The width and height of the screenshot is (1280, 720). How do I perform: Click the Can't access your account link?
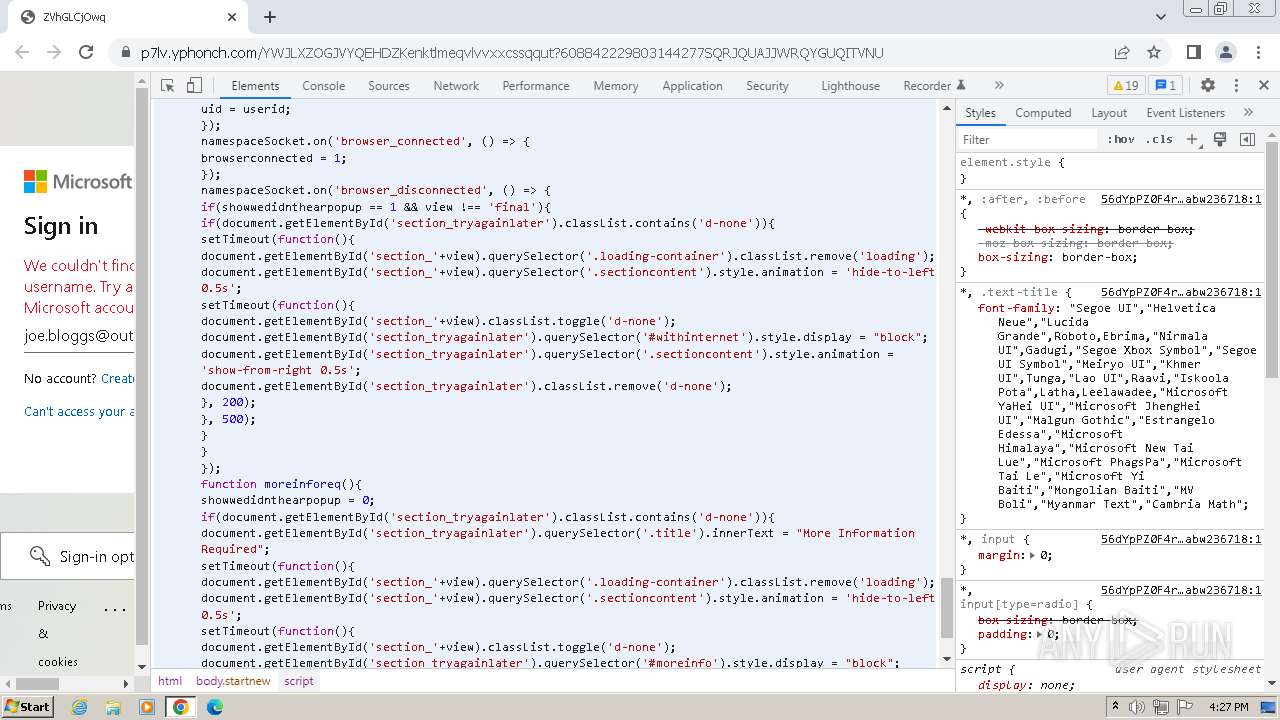click(x=79, y=411)
